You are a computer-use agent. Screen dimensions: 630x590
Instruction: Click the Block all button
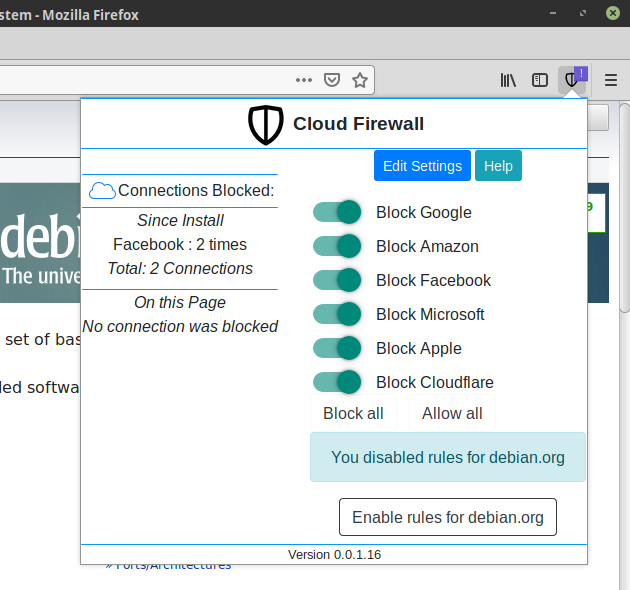pyautogui.click(x=353, y=413)
